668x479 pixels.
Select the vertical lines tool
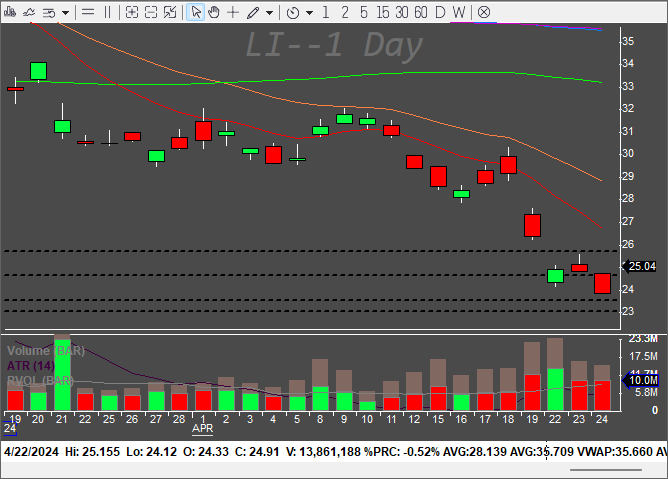coord(107,12)
